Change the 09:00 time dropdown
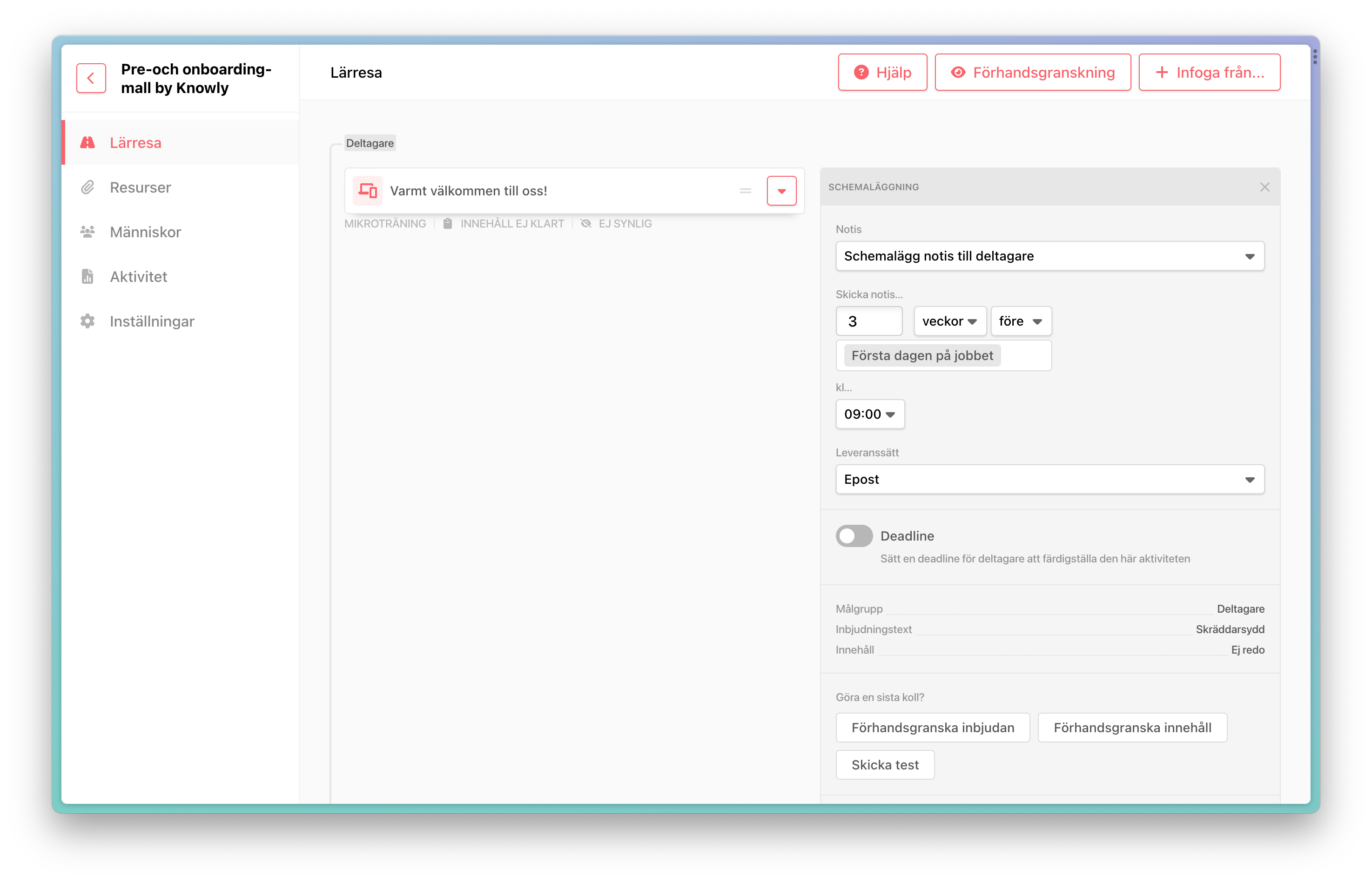This screenshot has height=882, width=1372. tap(870, 414)
